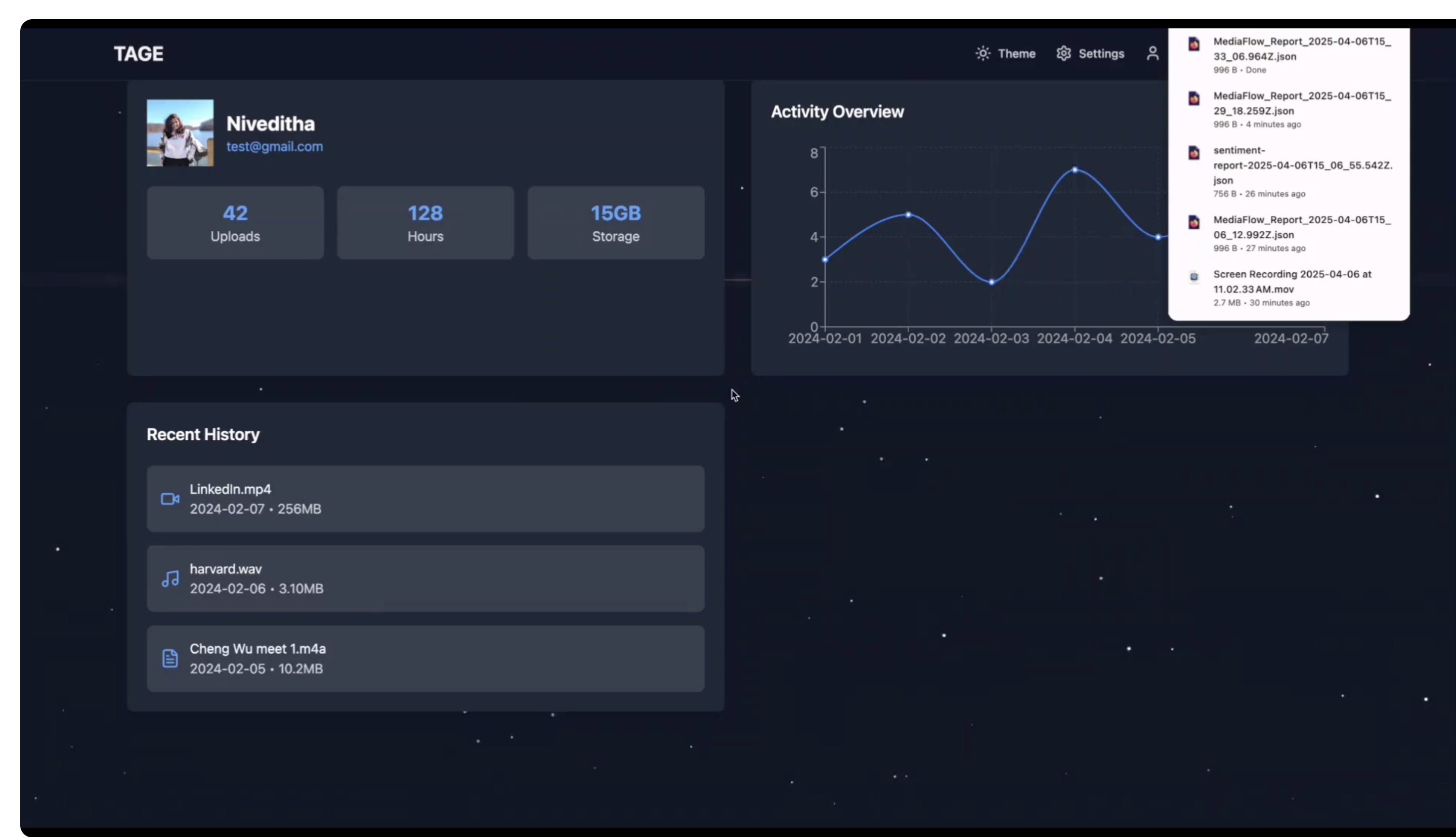Click the user profile icon in header
The height and width of the screenshot is (840, 1456).
point(1152,54)
